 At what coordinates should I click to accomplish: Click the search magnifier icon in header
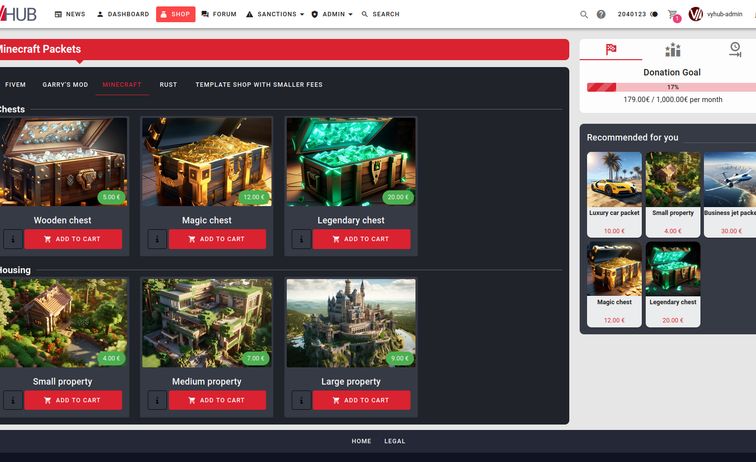(x=584, y=14)
